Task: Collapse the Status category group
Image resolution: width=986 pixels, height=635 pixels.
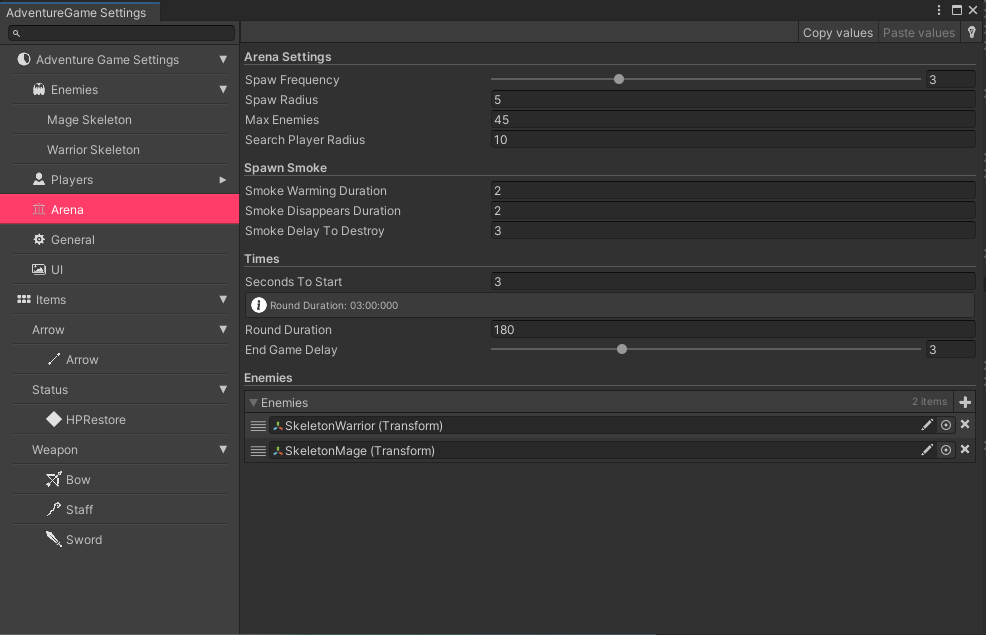Action: coord(223,389)
